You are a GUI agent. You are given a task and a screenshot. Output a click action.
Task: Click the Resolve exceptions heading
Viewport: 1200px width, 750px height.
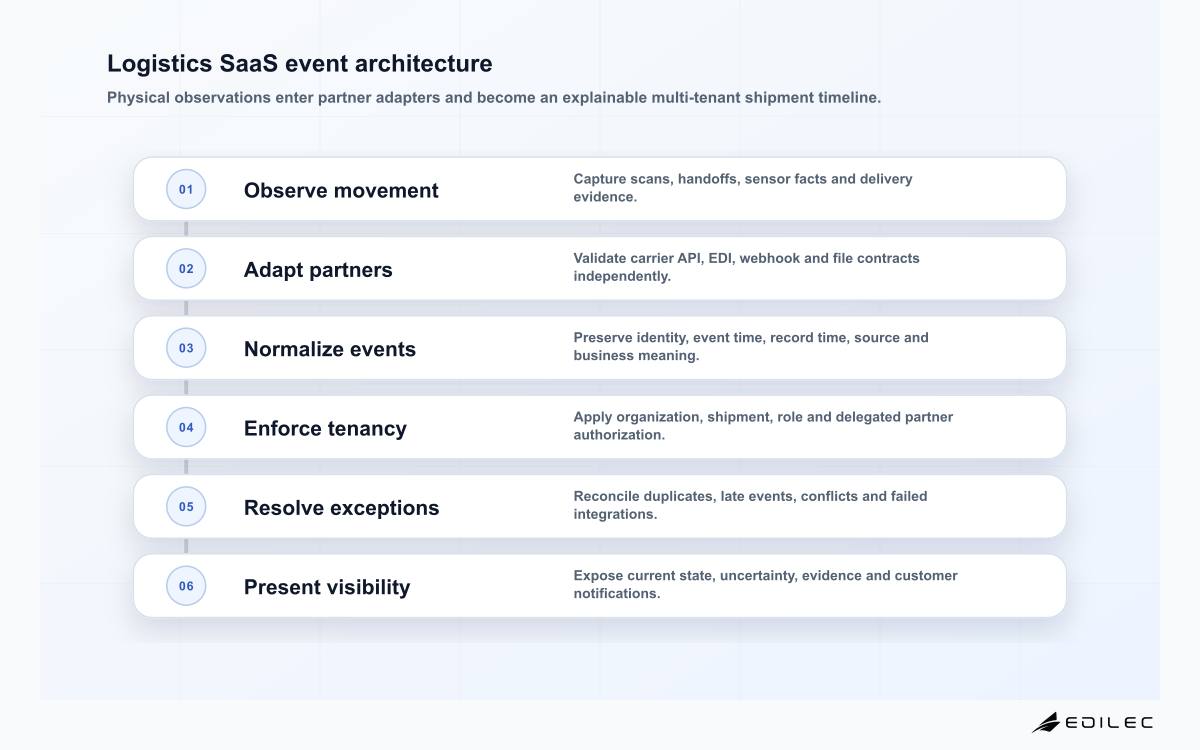coord(342,507)
